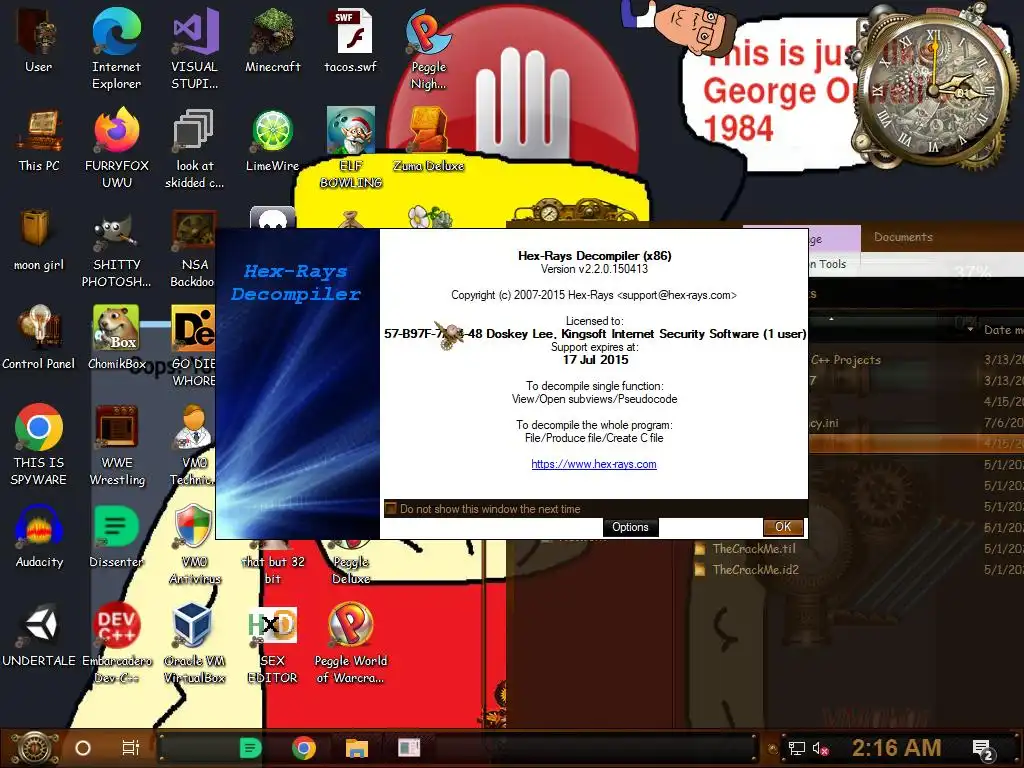Open Chrome from the taskbar
1024x768 pixels.
coord(304,748)
